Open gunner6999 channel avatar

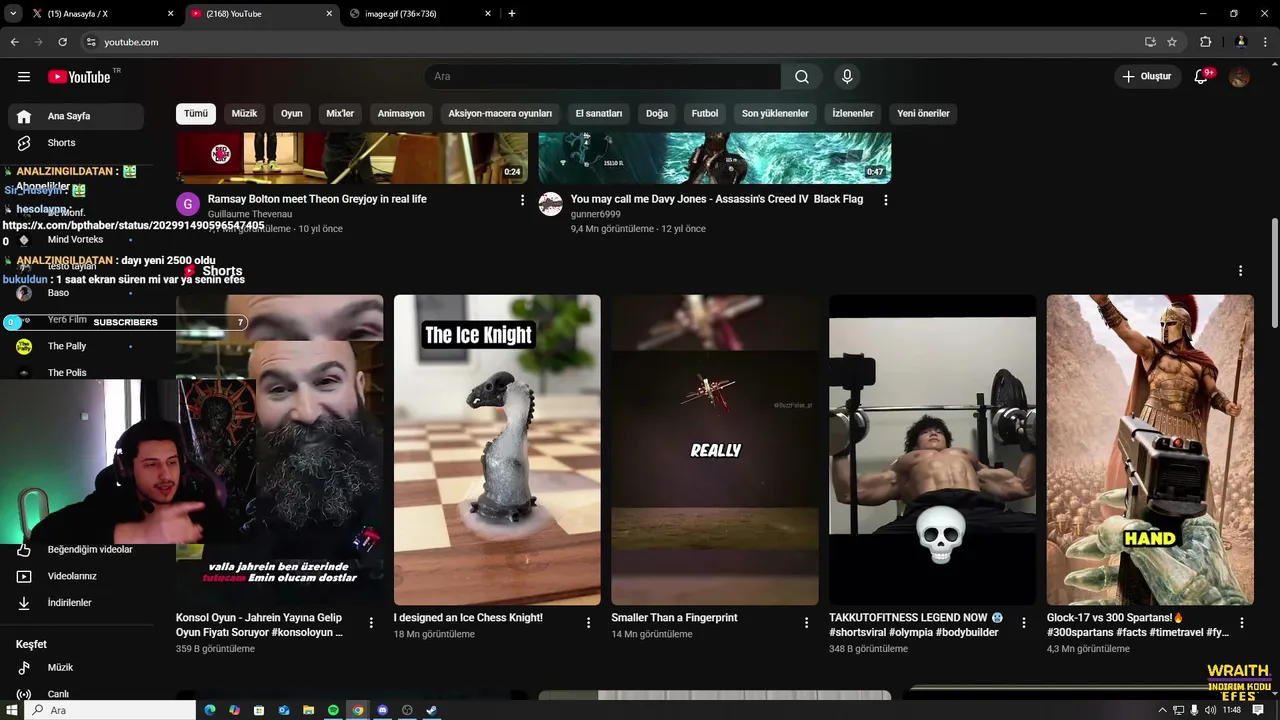pos(551,204)
